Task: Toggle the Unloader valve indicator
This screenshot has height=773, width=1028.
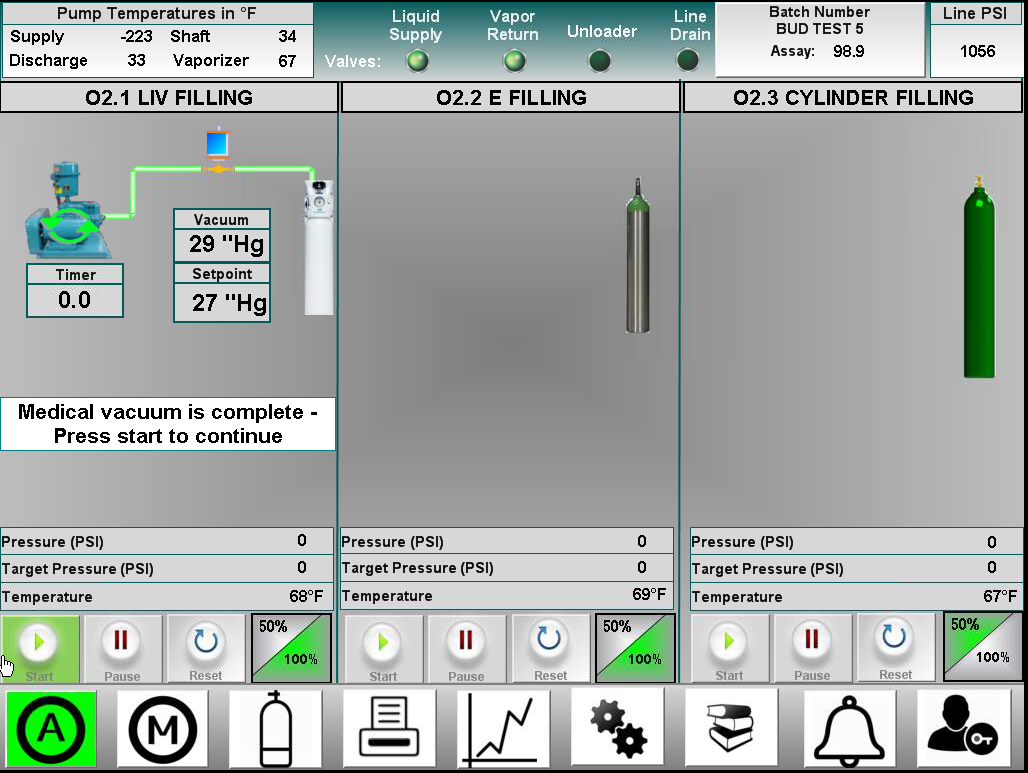Action: (599, 61)
